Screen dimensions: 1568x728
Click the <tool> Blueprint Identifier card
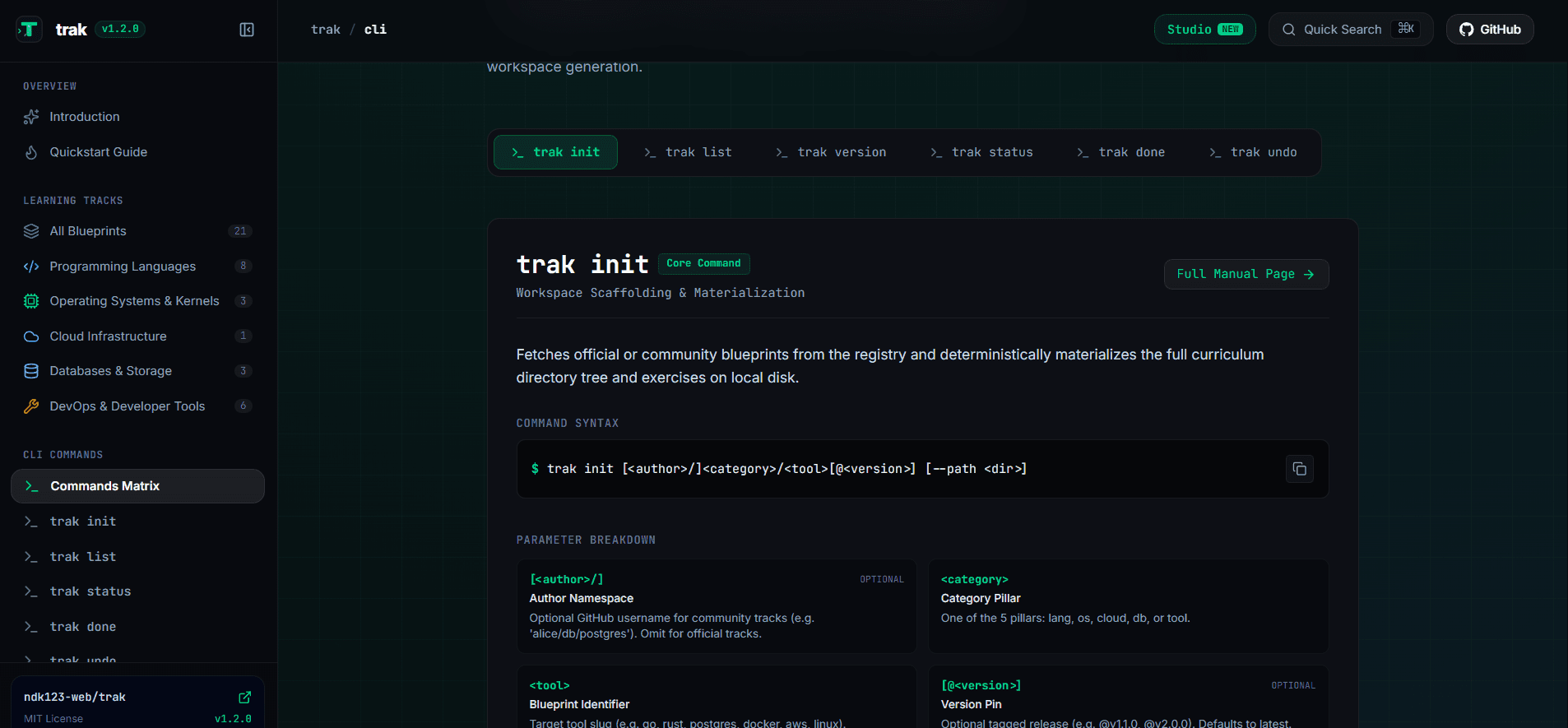point(717,698)
